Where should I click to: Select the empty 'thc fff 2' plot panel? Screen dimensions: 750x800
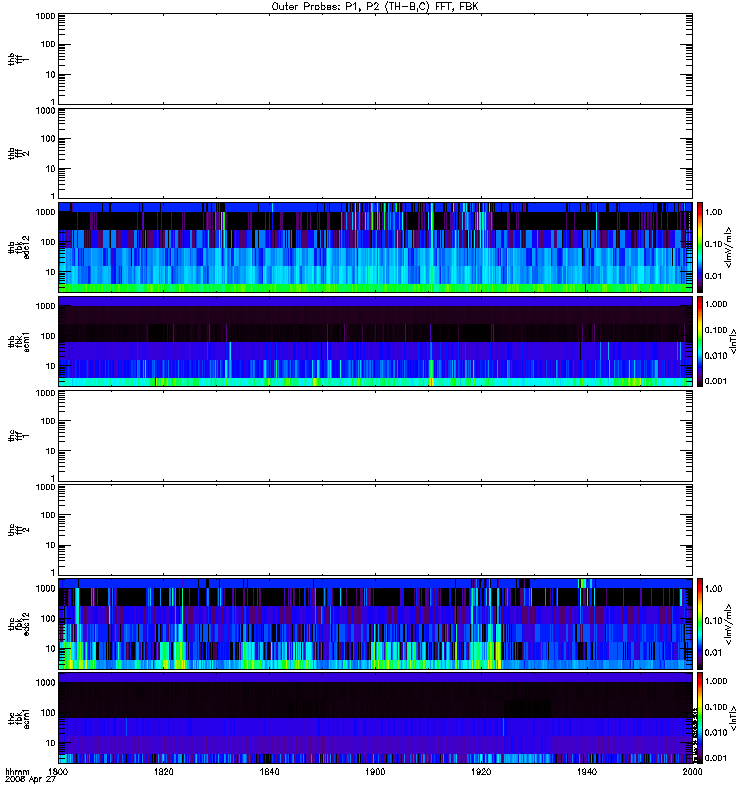tap(375, 530)
